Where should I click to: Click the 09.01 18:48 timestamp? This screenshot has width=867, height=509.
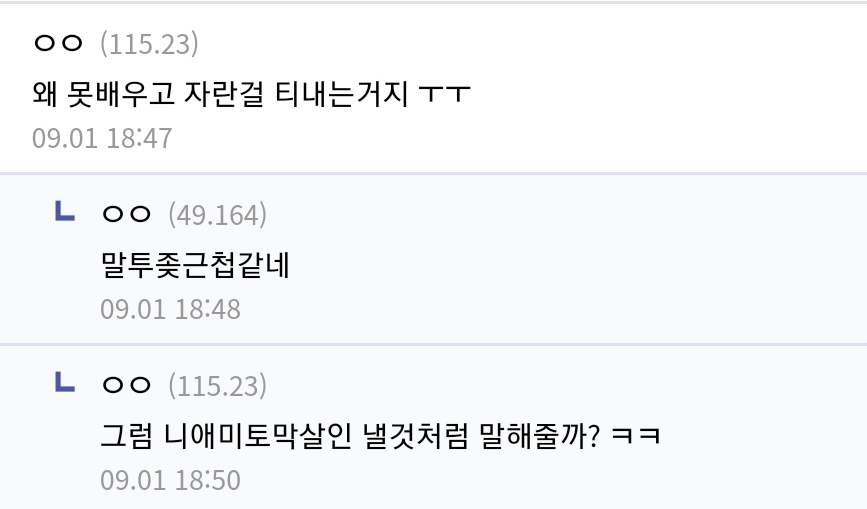pos(170,309)
